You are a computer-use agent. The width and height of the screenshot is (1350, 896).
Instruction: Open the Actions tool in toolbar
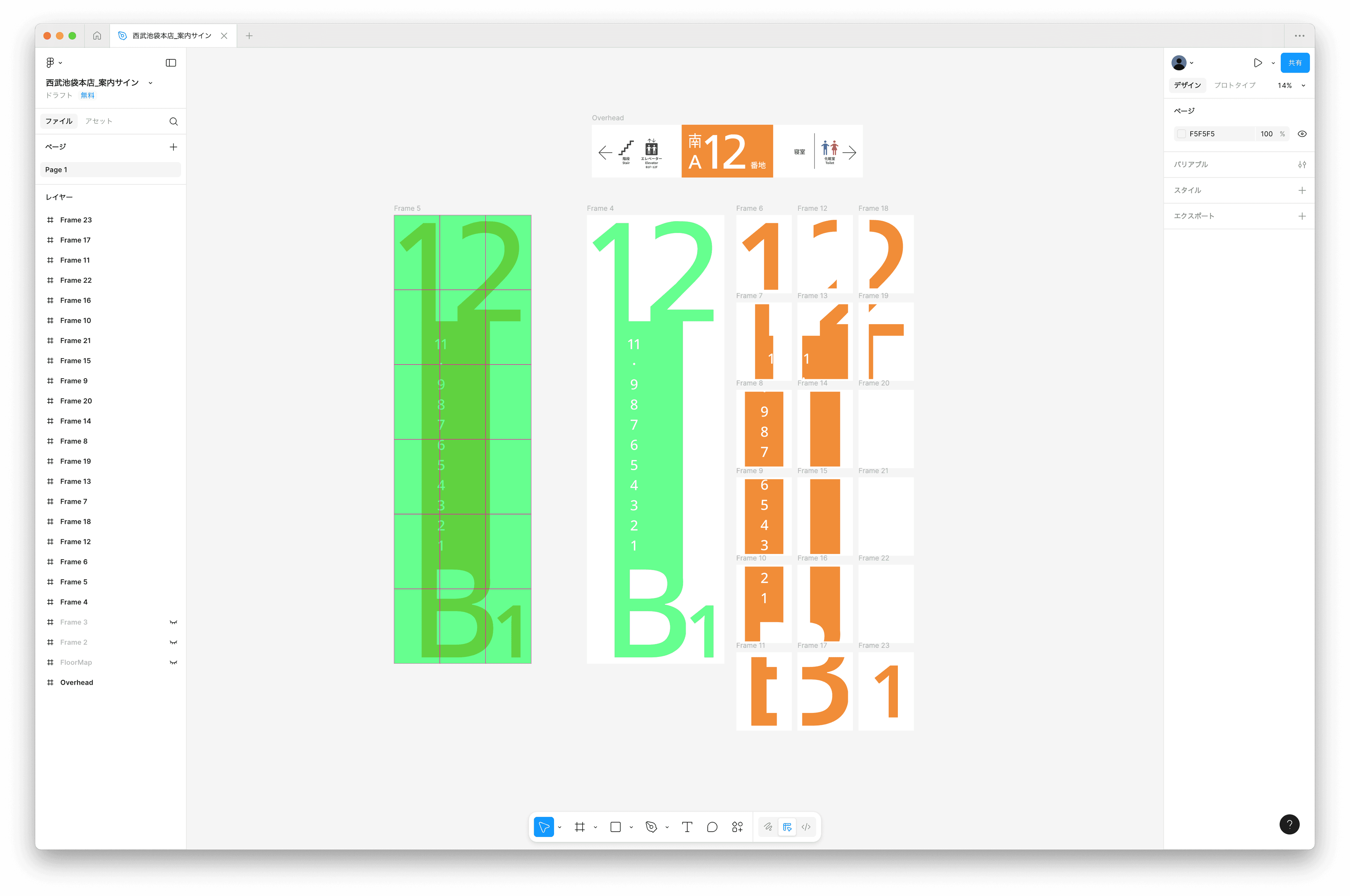click(737, 827)
